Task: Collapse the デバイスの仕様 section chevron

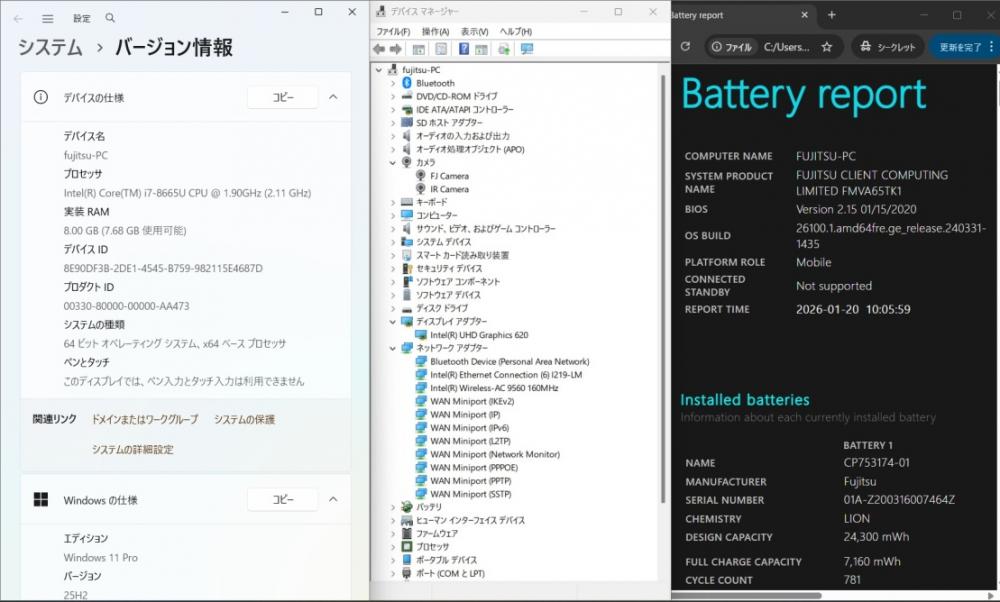Action: [x=333, y=97]
